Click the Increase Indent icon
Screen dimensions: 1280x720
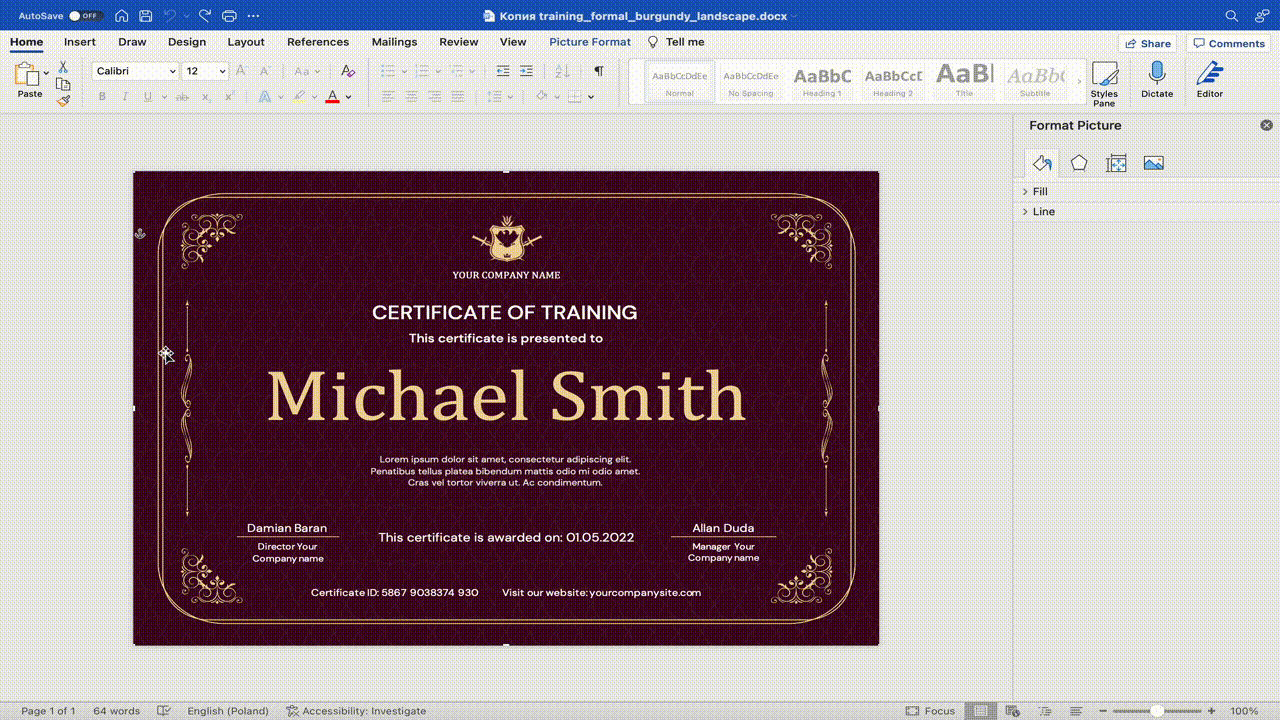click(x=526, y=71)
